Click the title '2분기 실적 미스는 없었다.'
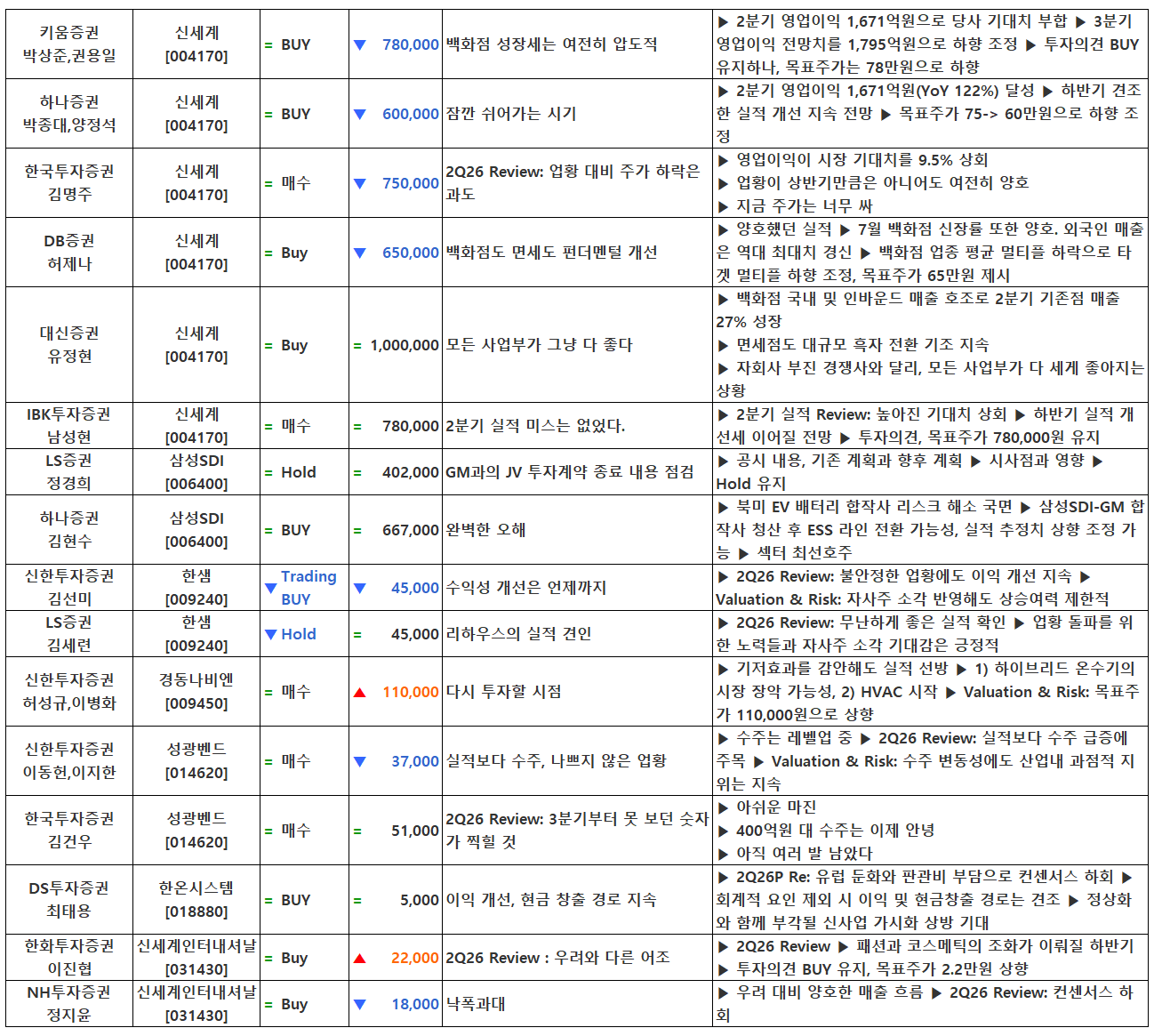 click(x=535, y=426)
